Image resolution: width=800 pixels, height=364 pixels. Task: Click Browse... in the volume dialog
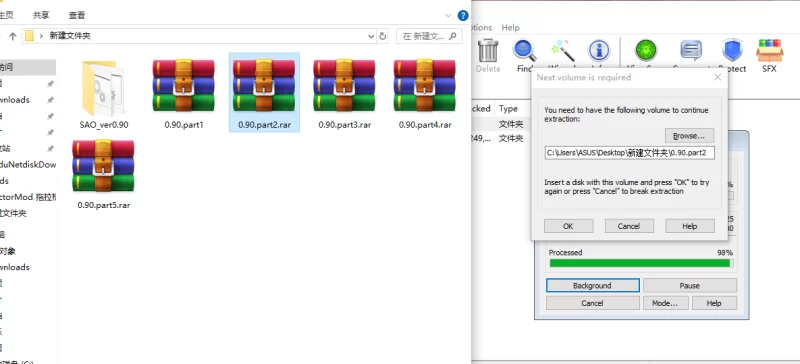(x=689, y=136)
